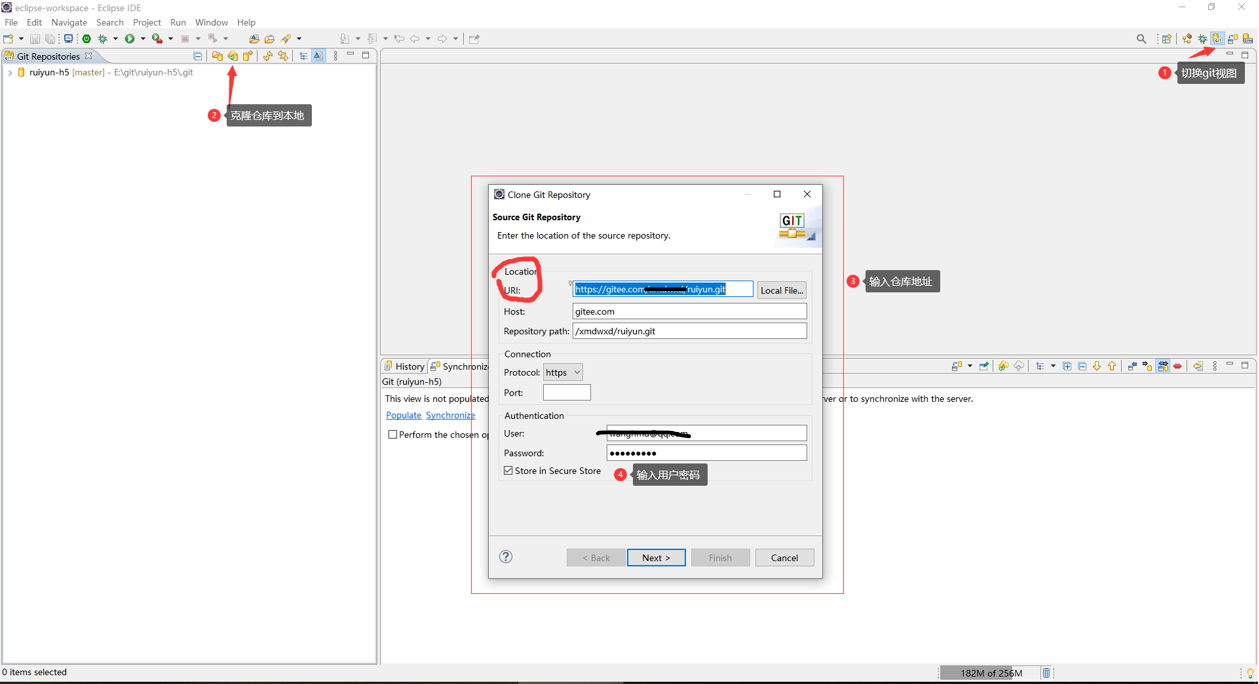Click the Password field
1259x684 pixels.
(706, 453)
